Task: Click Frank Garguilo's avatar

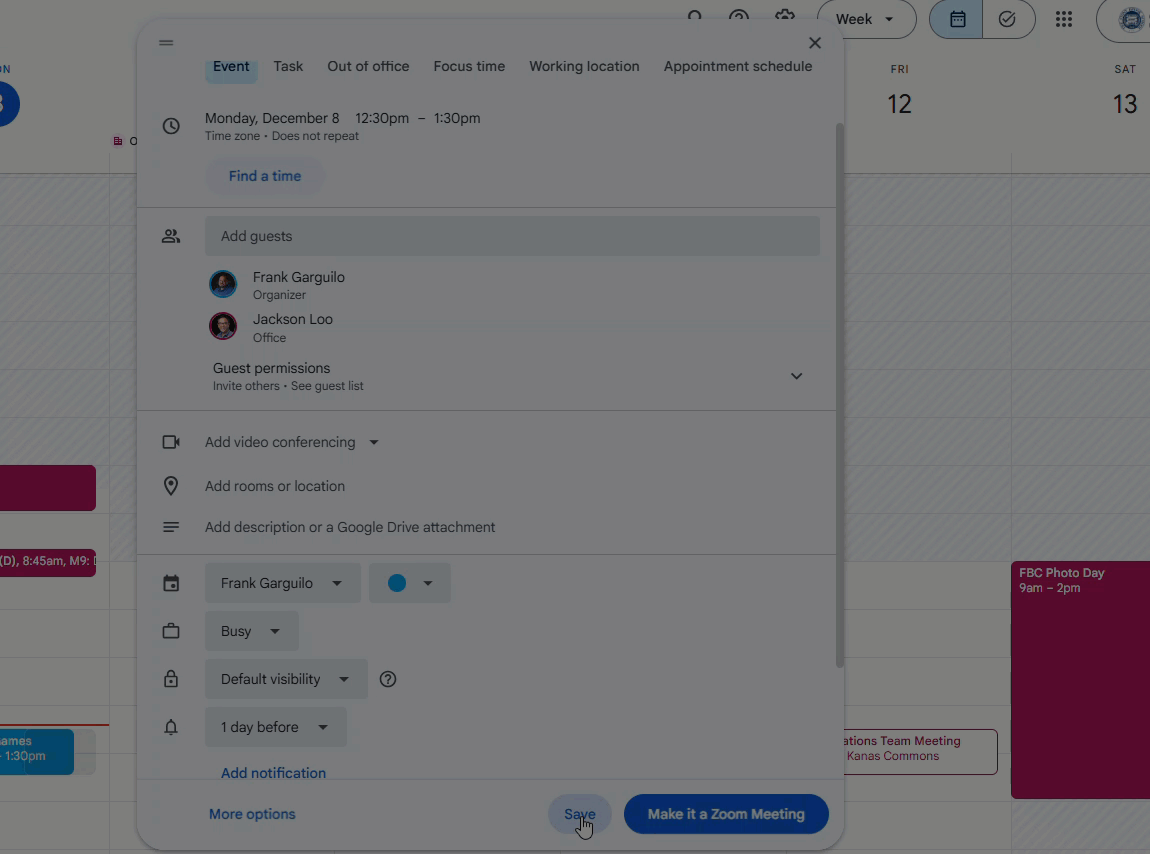Action: point(223,284)
